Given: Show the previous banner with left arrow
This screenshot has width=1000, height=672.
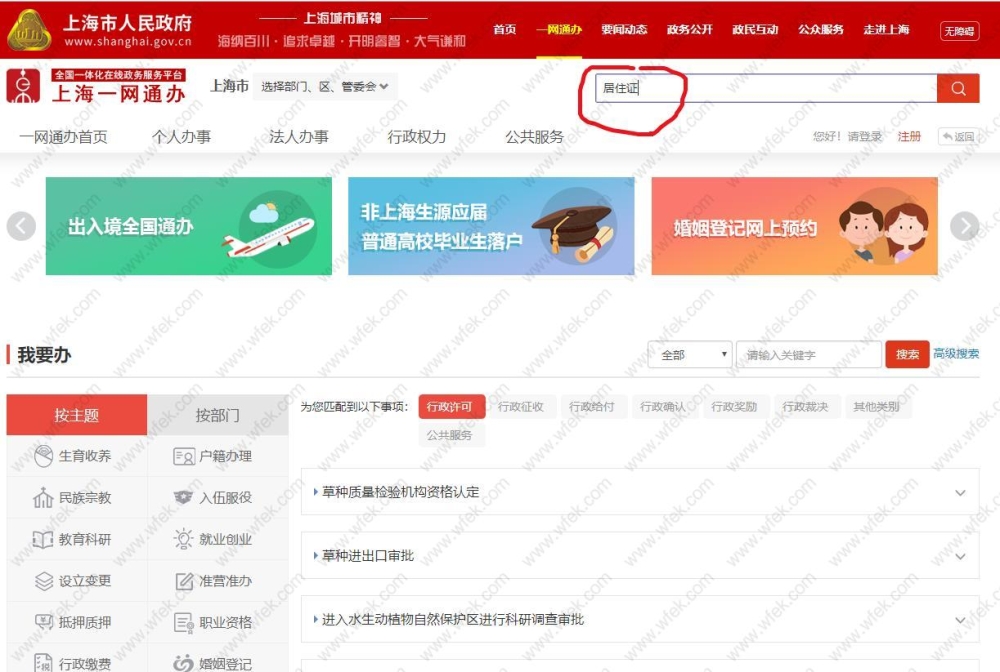Looking at the screenshot, I should pos(21,226).
